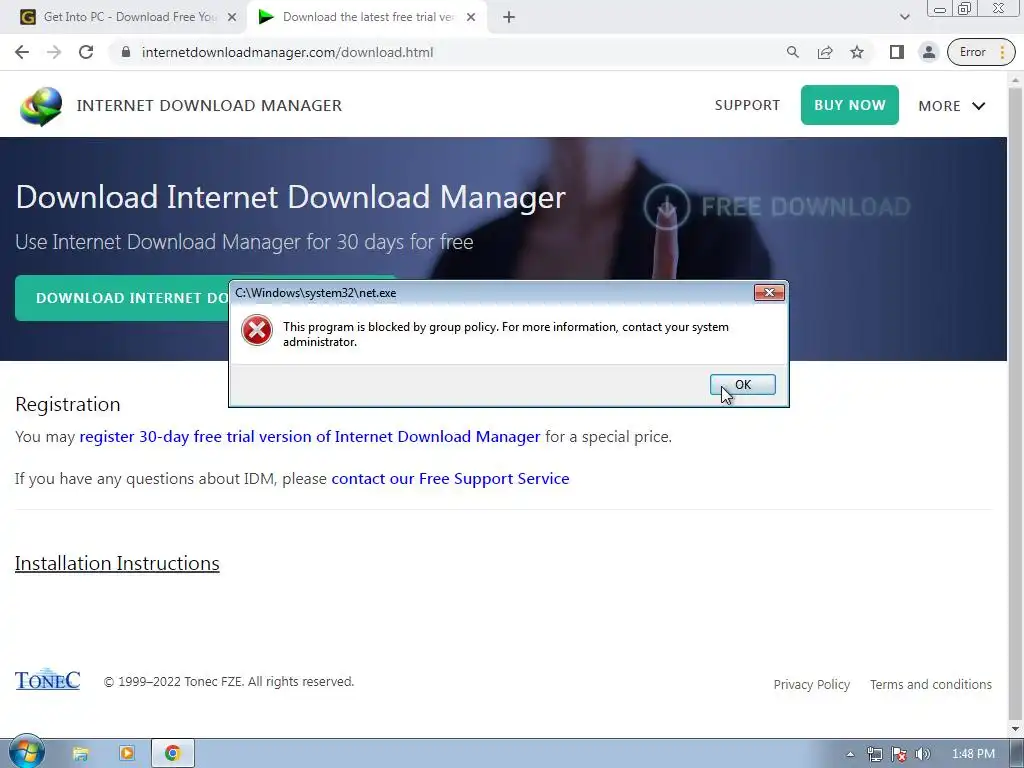Image resolution: width=1024 pixels, height=768 pixels.
Task: Close the net.exe dialog with the X
Action: (769, 293)
